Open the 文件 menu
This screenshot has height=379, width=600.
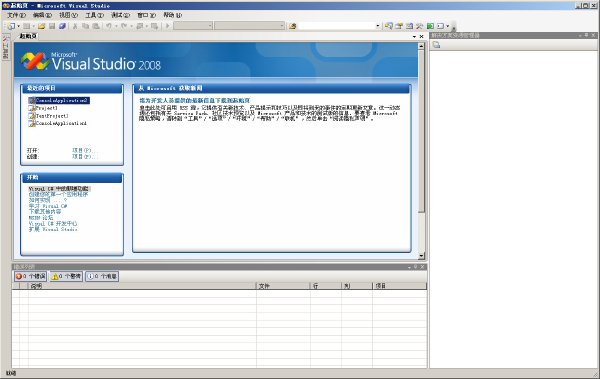[x=16, y=15]
